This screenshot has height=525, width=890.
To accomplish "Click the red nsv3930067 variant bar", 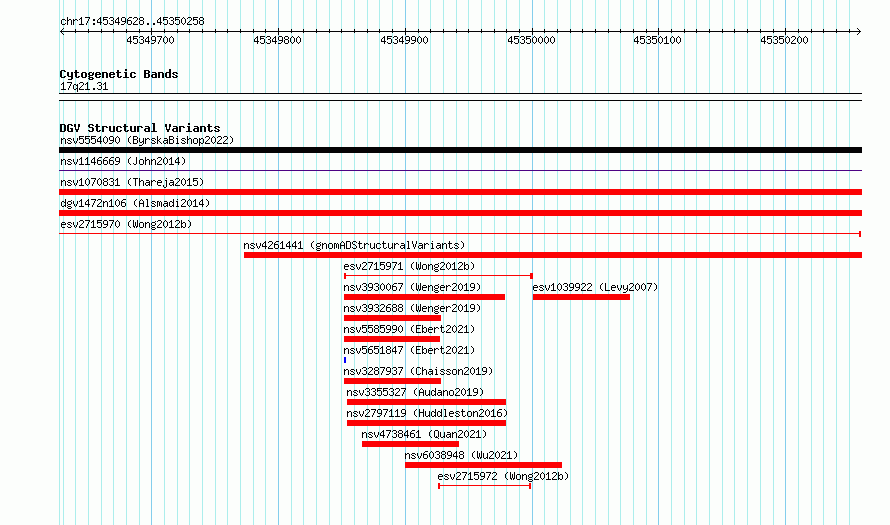I will pyautogui.click(x=425, y=297).
